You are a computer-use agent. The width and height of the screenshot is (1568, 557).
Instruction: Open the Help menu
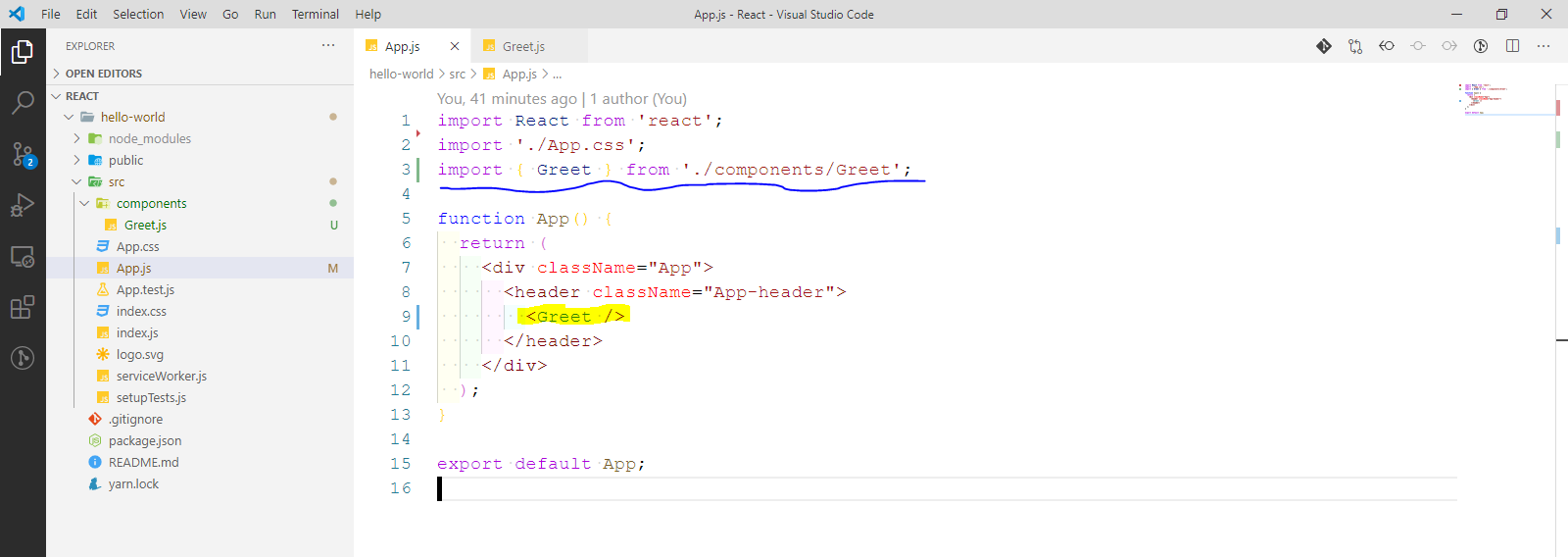tap(367, 14)
